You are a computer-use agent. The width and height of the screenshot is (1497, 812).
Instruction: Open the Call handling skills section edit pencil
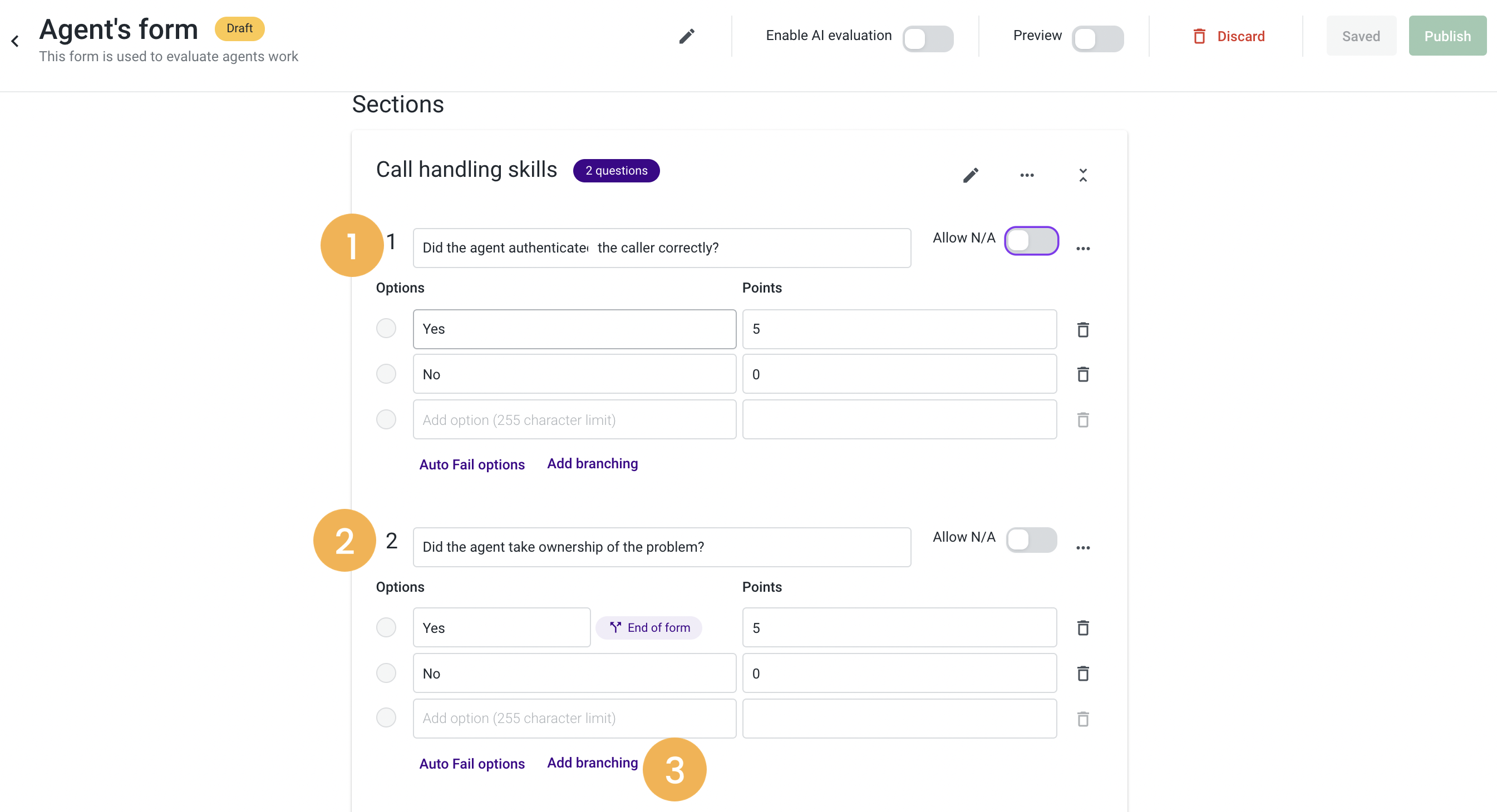971,174
